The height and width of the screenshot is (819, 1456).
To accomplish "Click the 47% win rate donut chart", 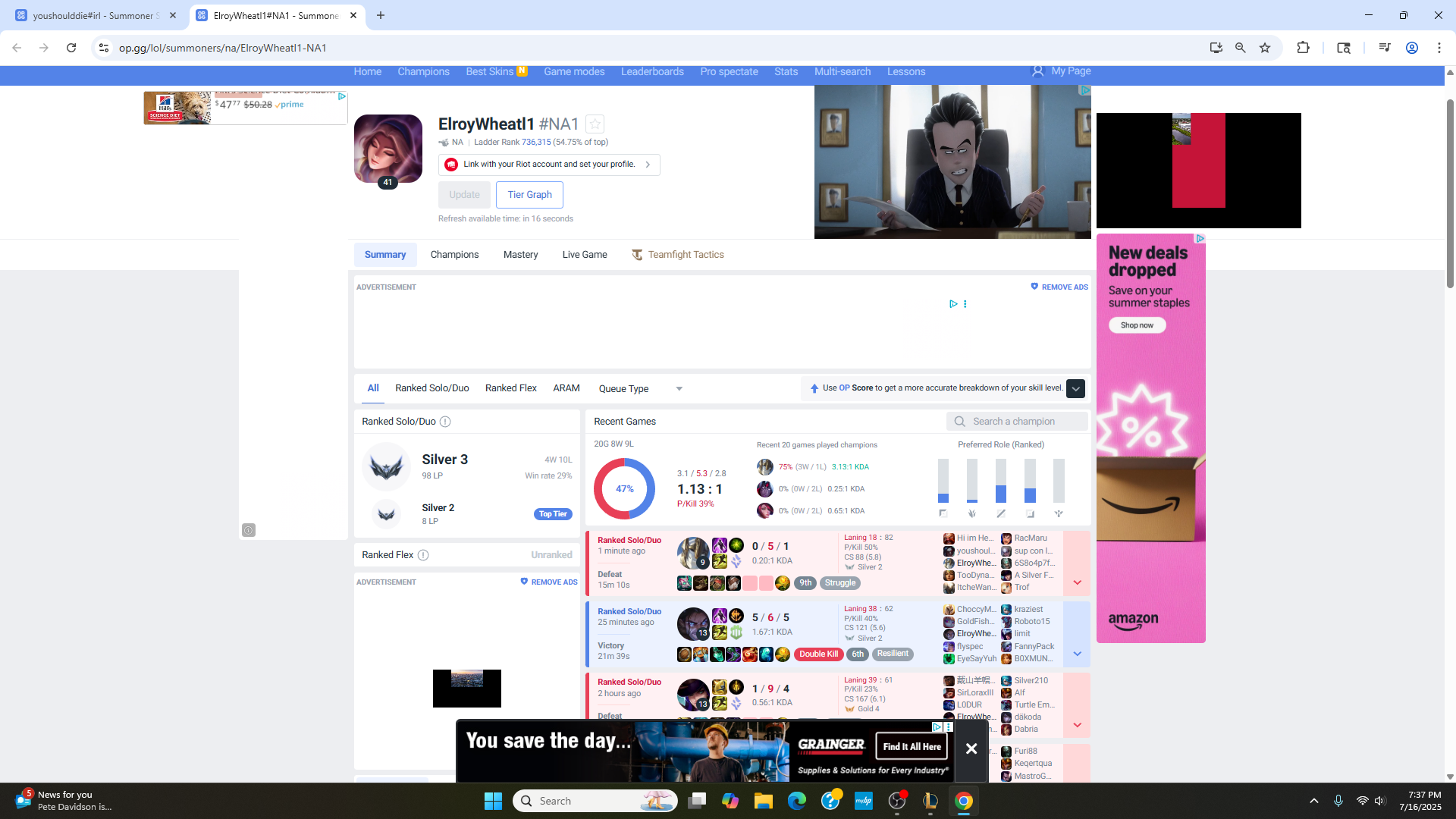I will [x=624, y=489].
